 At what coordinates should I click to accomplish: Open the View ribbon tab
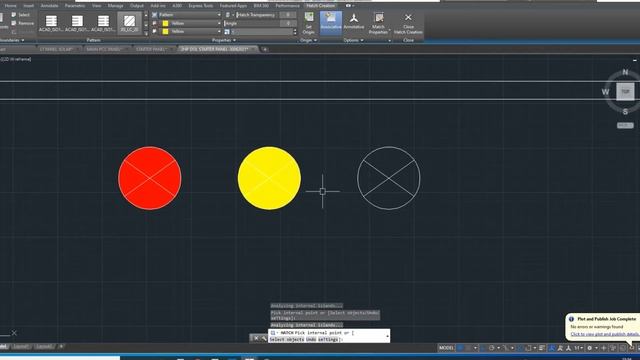point(96,6)
